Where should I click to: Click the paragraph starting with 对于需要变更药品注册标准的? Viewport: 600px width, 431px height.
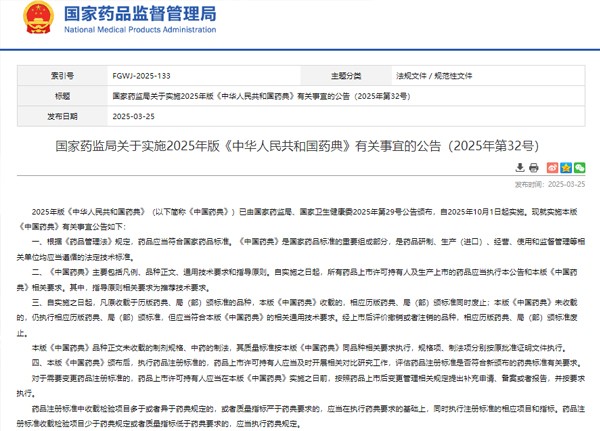click(x=301, y=385)
